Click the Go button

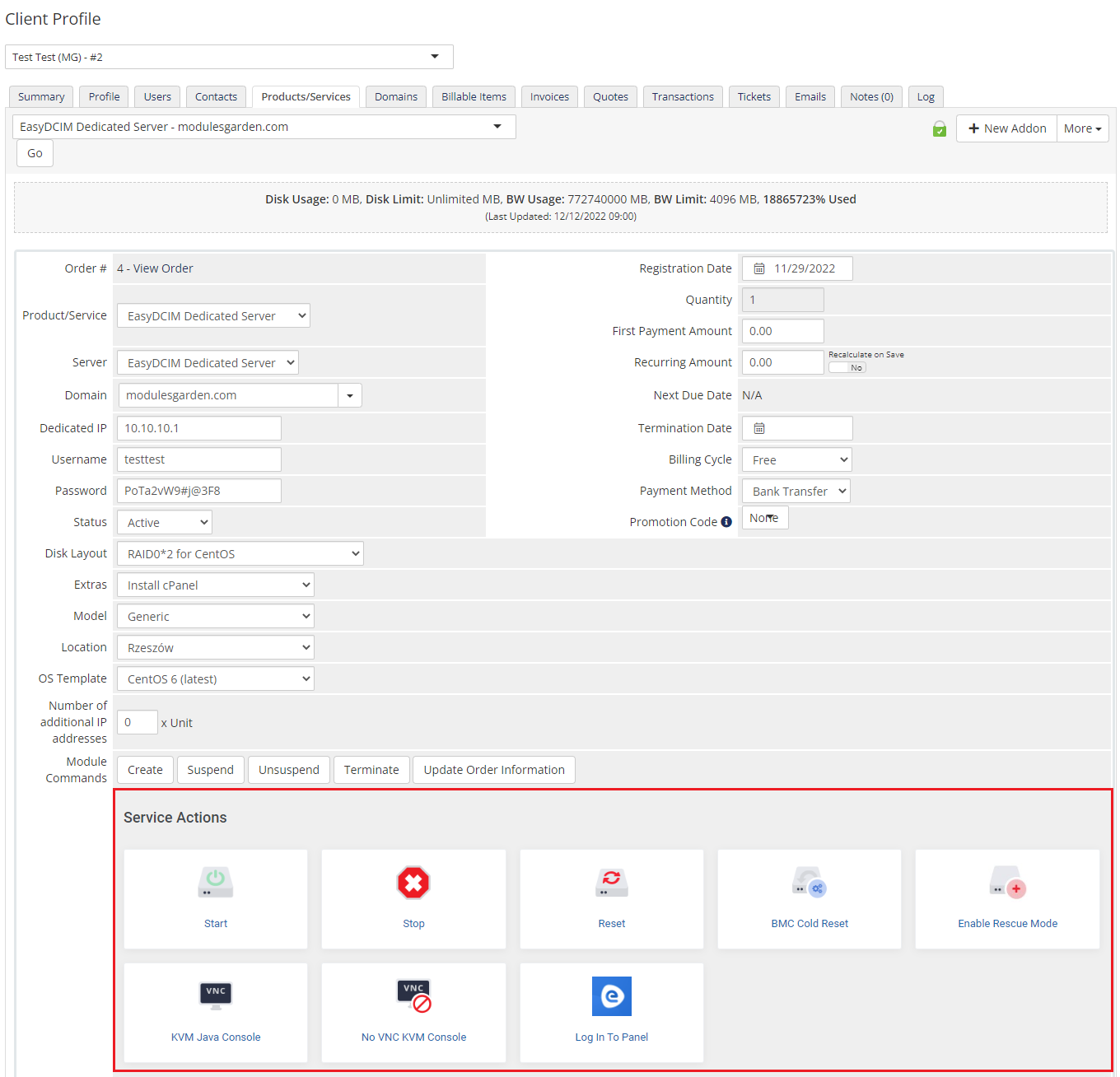tap(35, 153)
